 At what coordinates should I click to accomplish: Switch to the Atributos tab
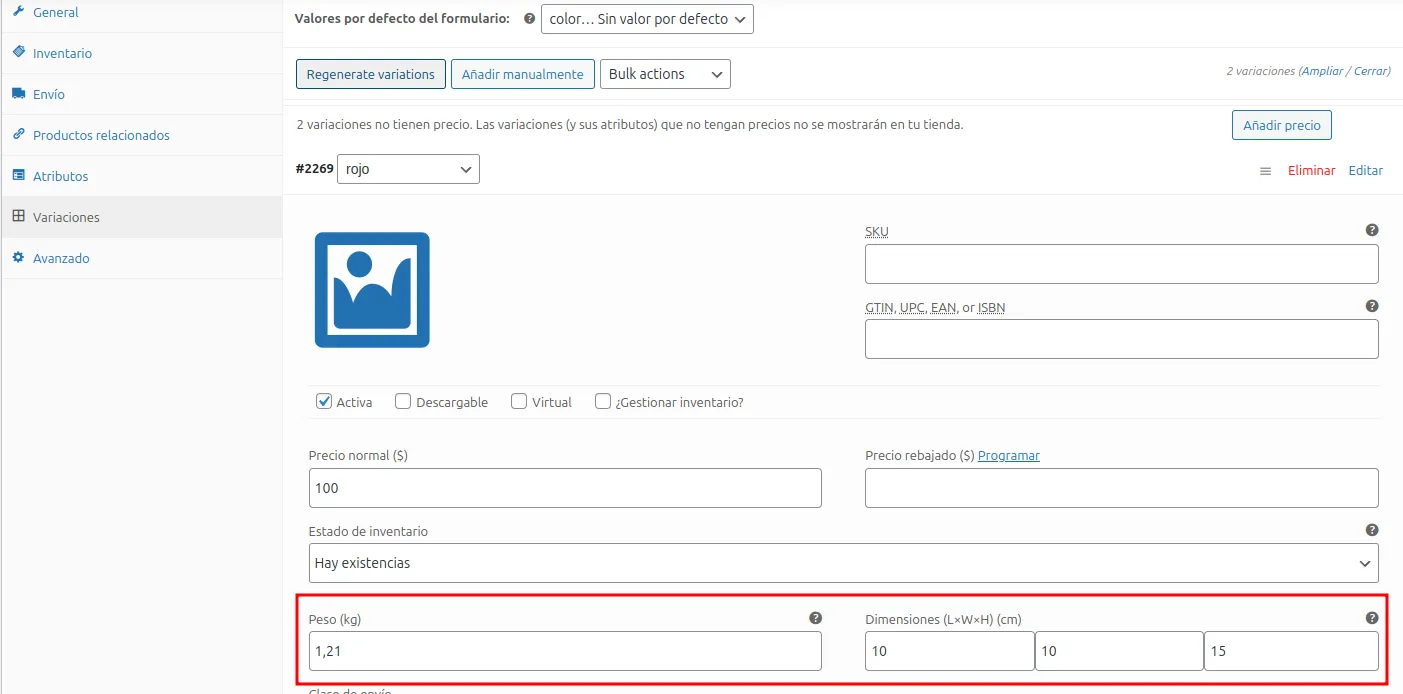point(60,176)
